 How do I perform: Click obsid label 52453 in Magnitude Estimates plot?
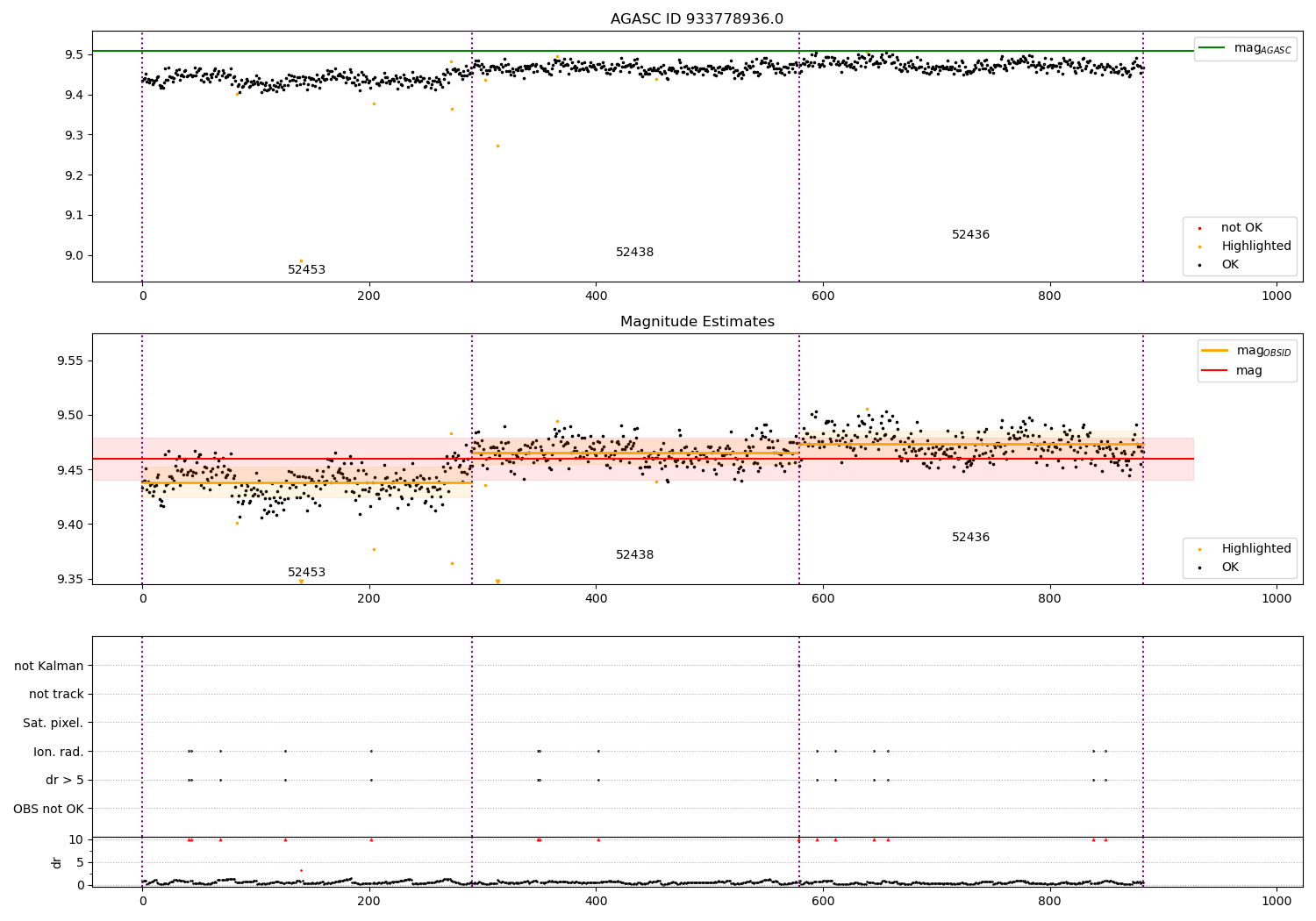pyautogui.click(x=306, y=573)
